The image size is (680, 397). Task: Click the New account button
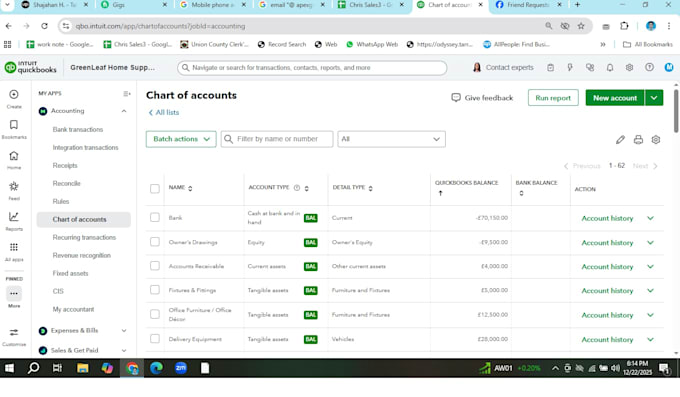pos(615,98)
